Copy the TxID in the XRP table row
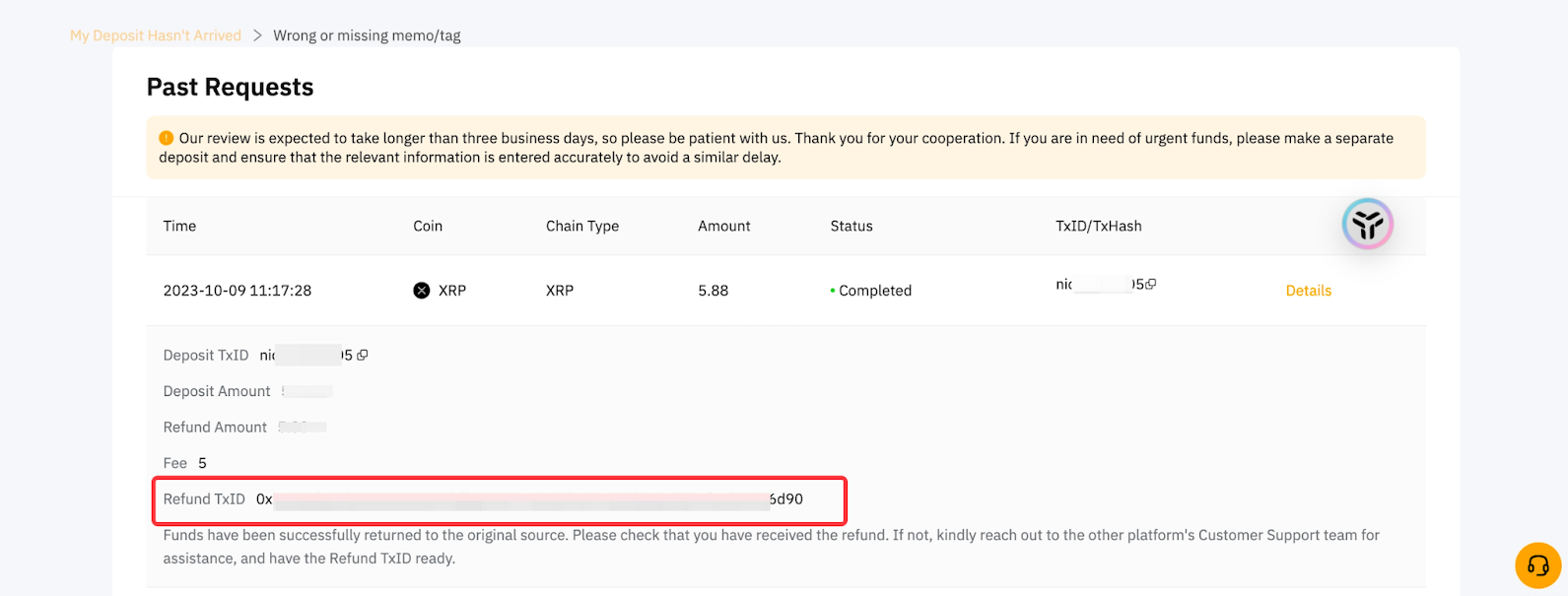This screenshot has height=596, width=1568. [x=1151, y=285]
